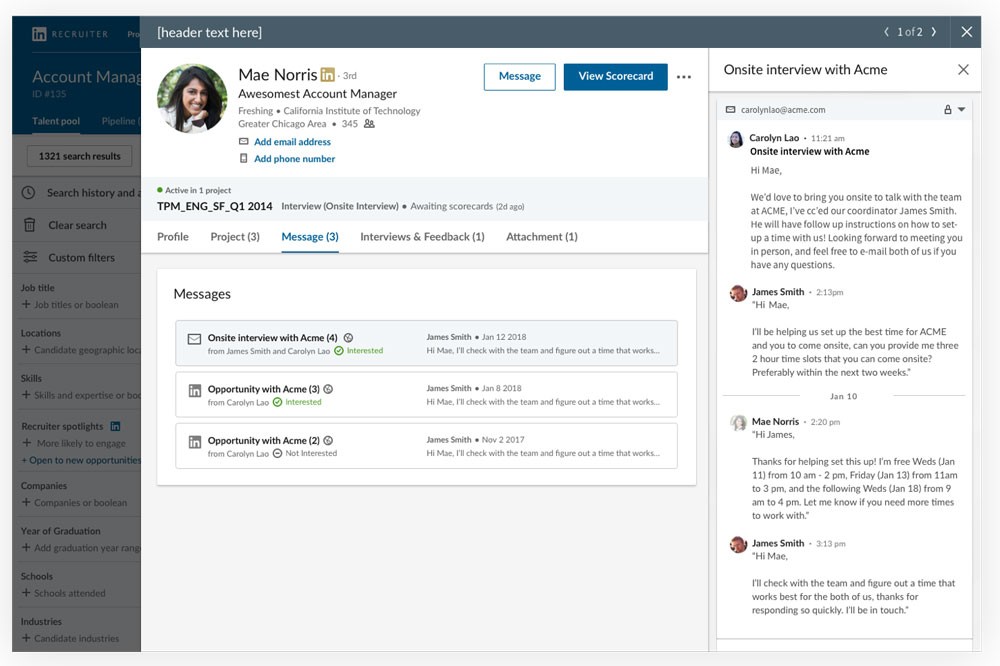Click the envelope icon on Onsite interview message
This screenshot has height=666, width=1000.
[194, 339]
